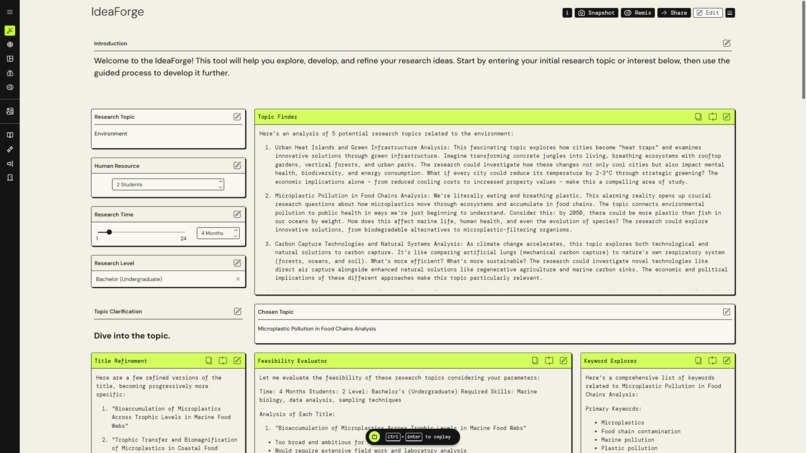Click the Research Topic 'Environment' field
Image resolution: width=806 pixels, height=453 pixels.
click(x=168, y=134)
